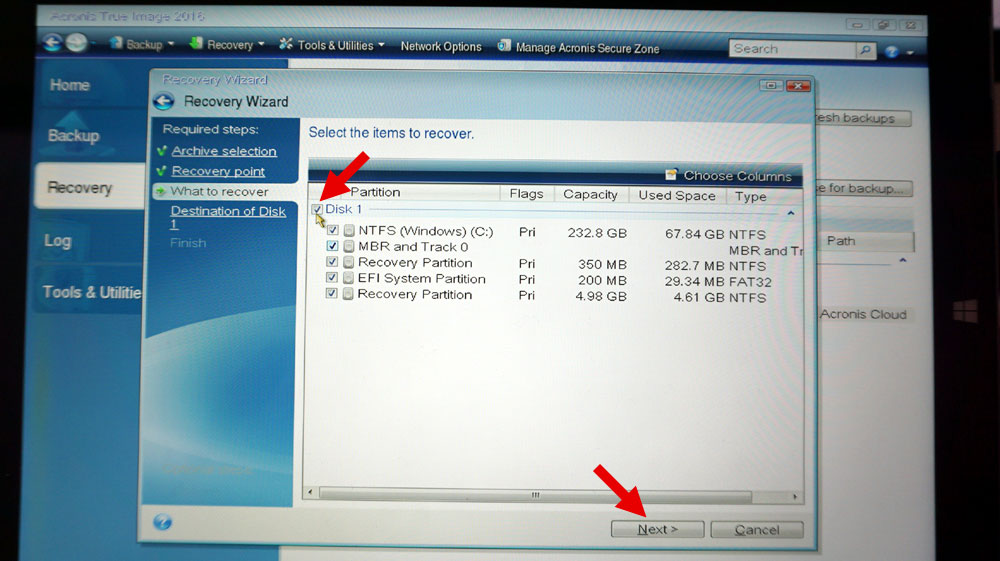Click the Choose Columns icon
The width and height of the screenshot is (1000, 561).
[x=671, y=174]
